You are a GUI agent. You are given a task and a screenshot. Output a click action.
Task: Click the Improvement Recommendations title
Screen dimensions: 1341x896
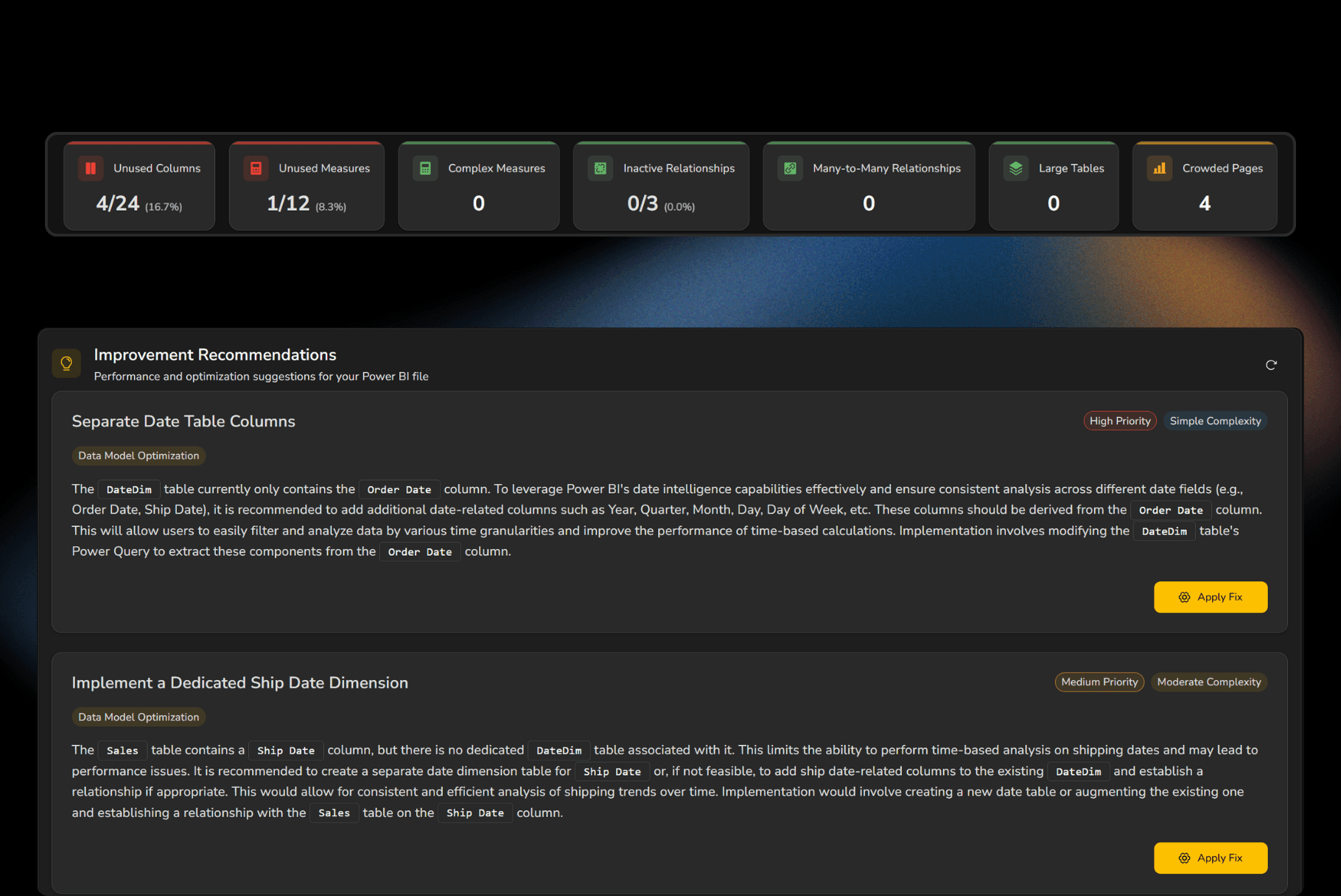[x=215, y=354]
